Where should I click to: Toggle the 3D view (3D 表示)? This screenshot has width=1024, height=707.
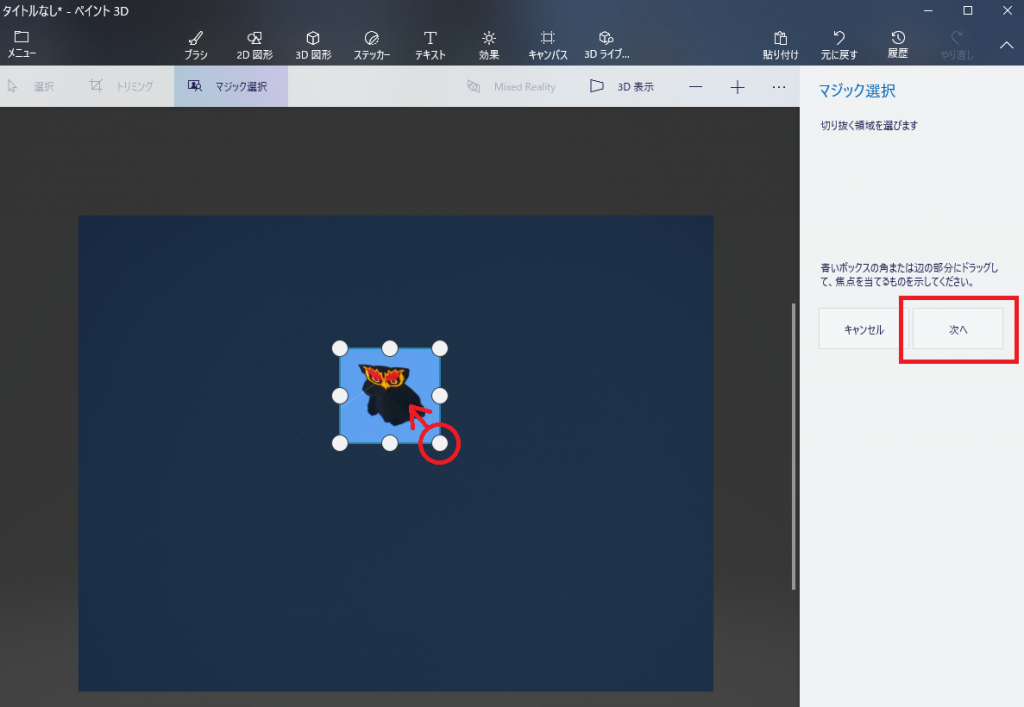click(x=621, y=87)
